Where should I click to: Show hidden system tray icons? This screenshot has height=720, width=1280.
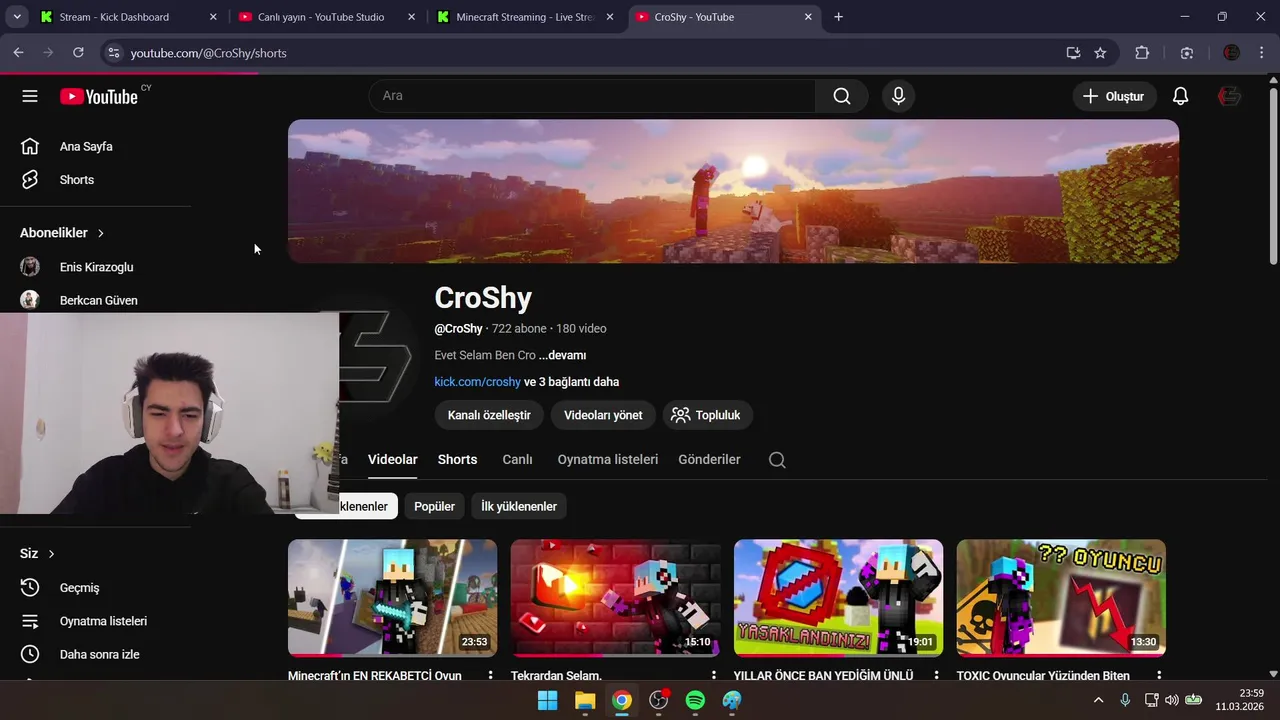tap(1098, 700)
